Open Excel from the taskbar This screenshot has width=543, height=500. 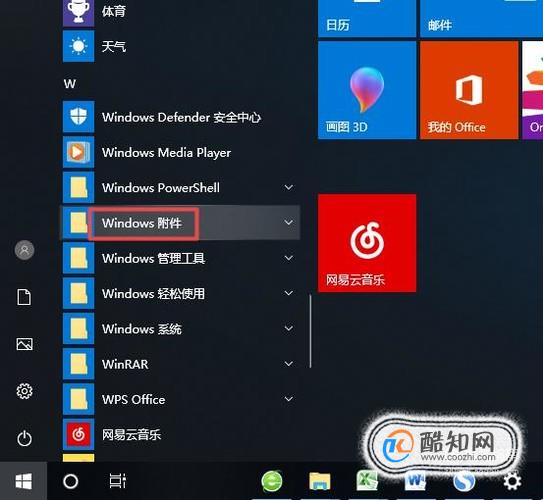click(x=367, y=481)
